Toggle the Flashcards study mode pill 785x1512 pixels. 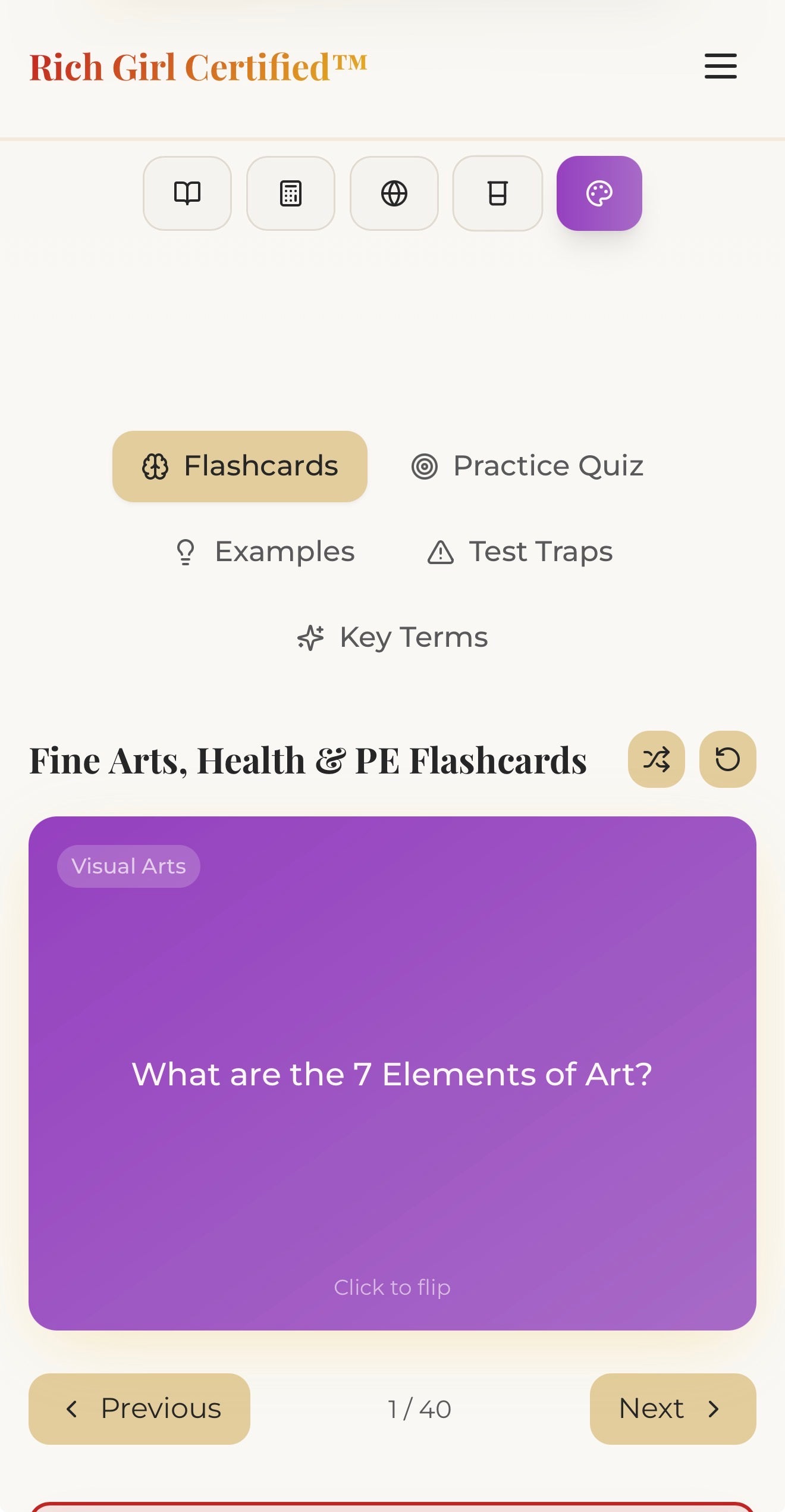[x=240, y=466]
